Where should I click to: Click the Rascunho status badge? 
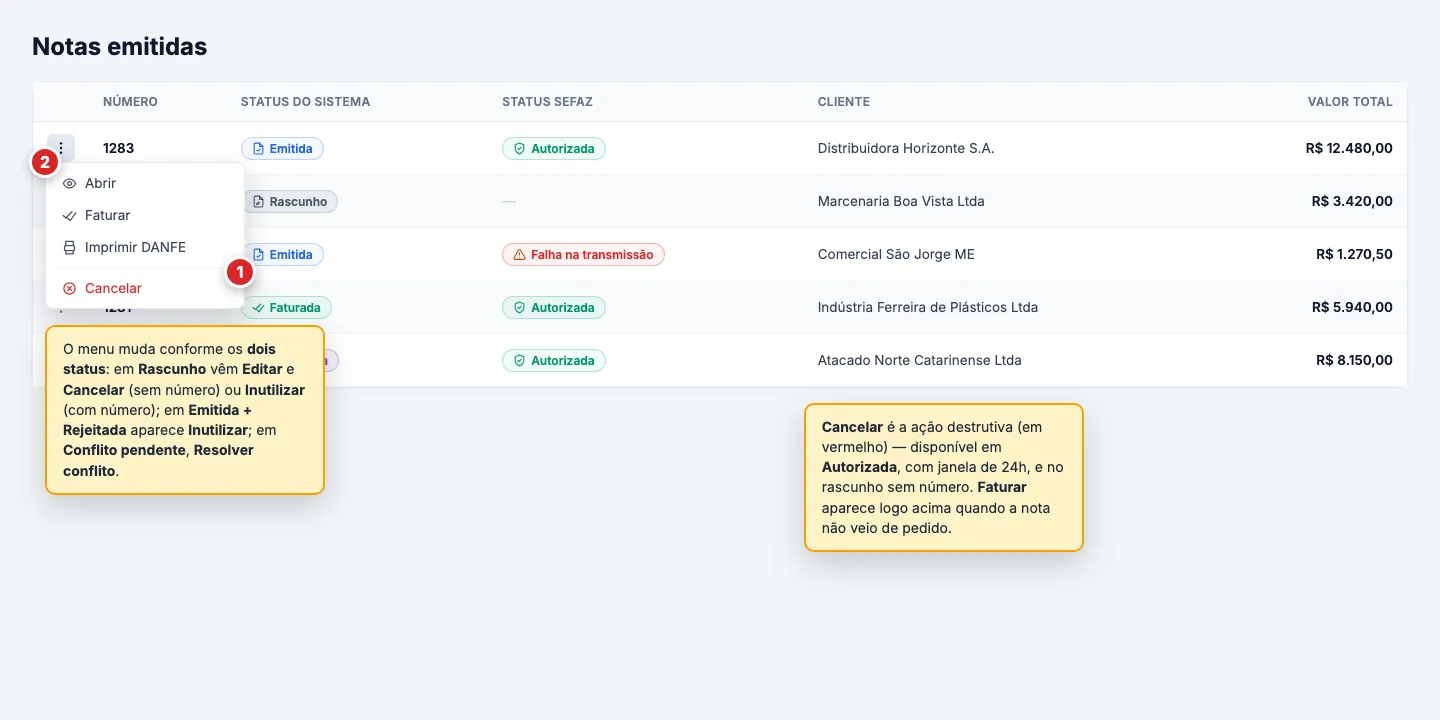290,202
